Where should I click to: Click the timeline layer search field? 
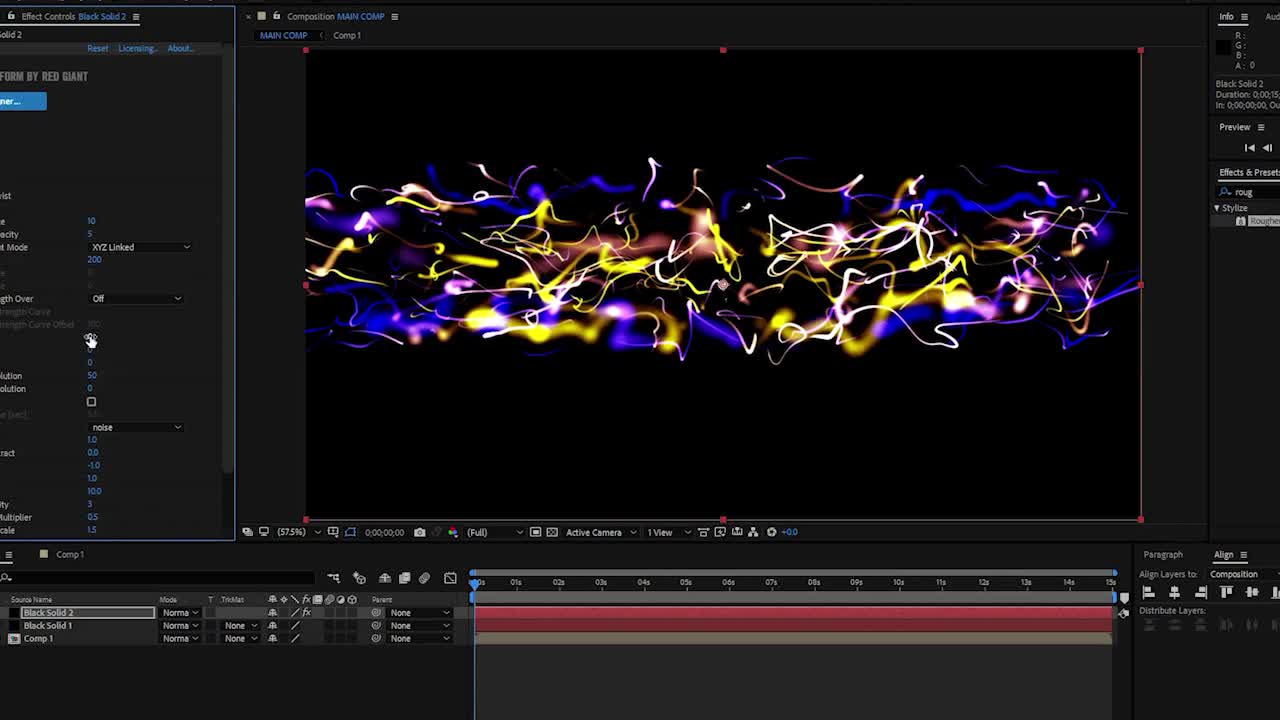157,578
